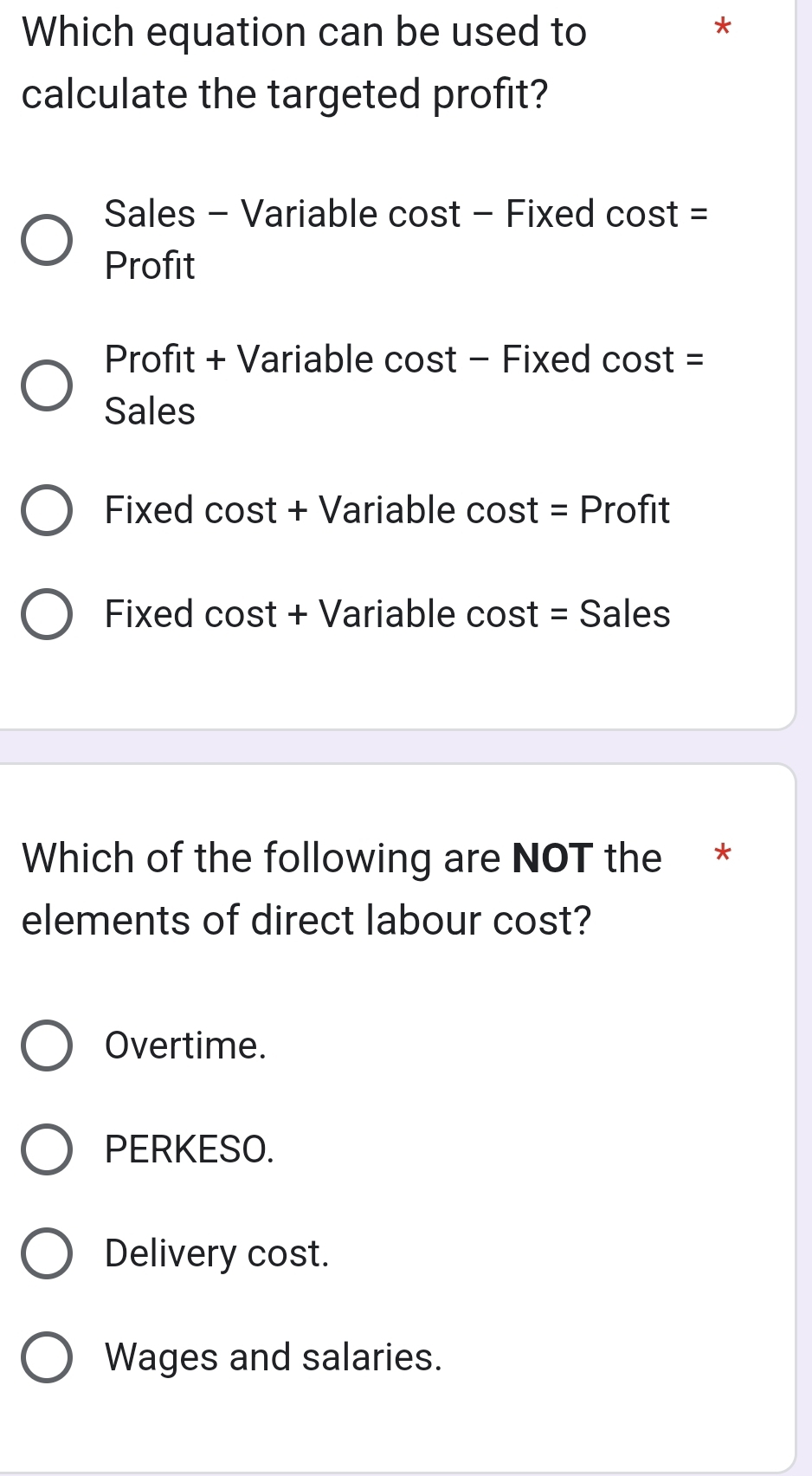The image size is (812, 1476).
Task: Click label text 'Fixed cost + Variable cost = Profit'
Action: click(386, 510)
